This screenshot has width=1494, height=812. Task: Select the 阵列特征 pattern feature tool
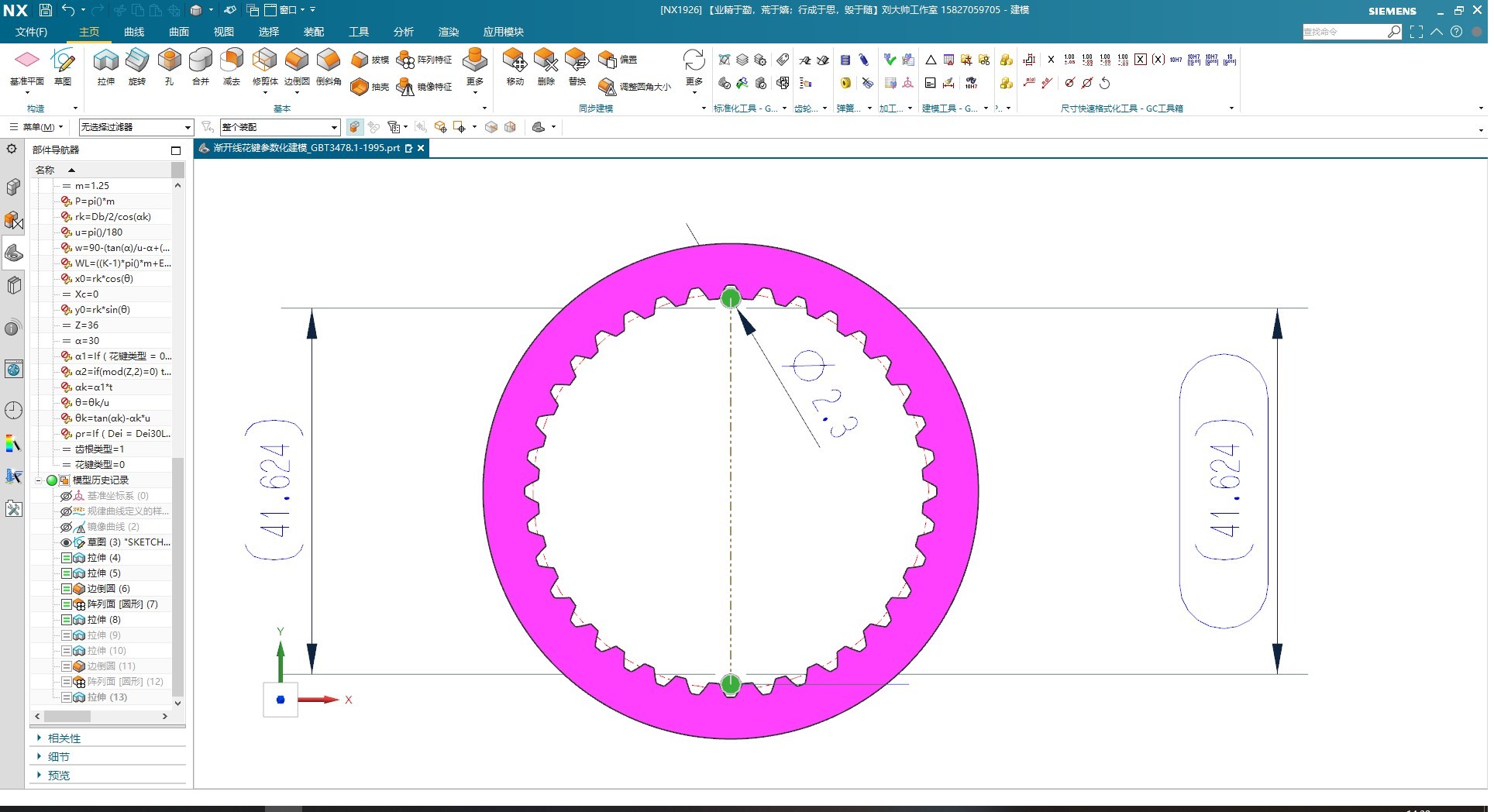click(x=424, y=60)
